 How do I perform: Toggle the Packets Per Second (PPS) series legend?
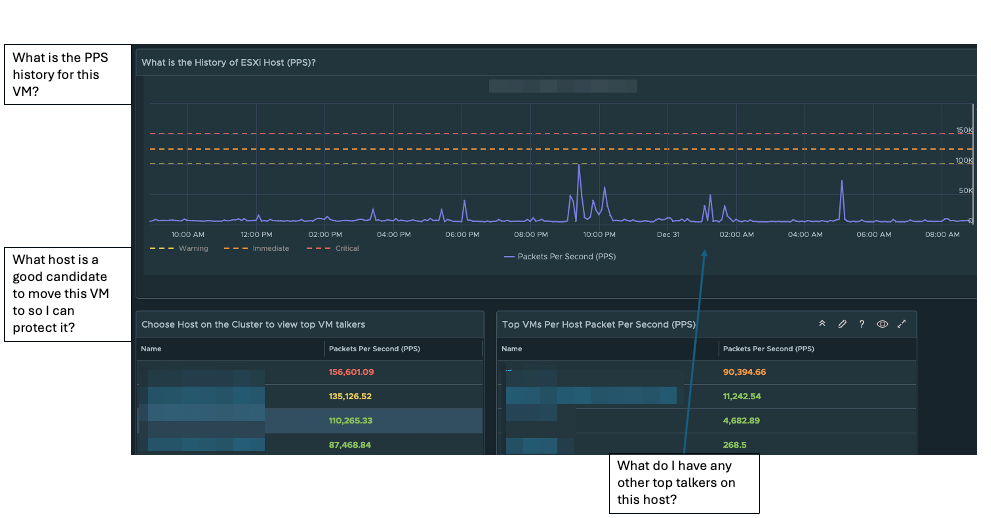(559, 257)
